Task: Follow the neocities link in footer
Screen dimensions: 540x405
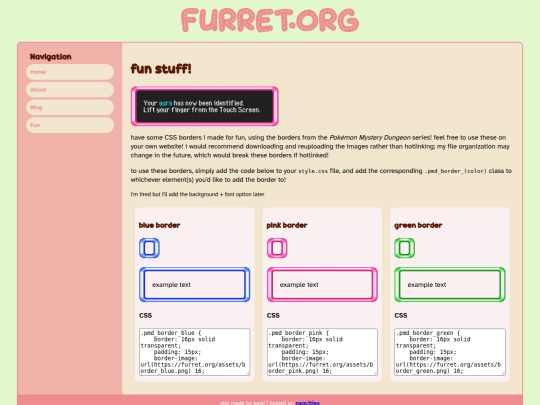Action: click(x=308, y=402)
